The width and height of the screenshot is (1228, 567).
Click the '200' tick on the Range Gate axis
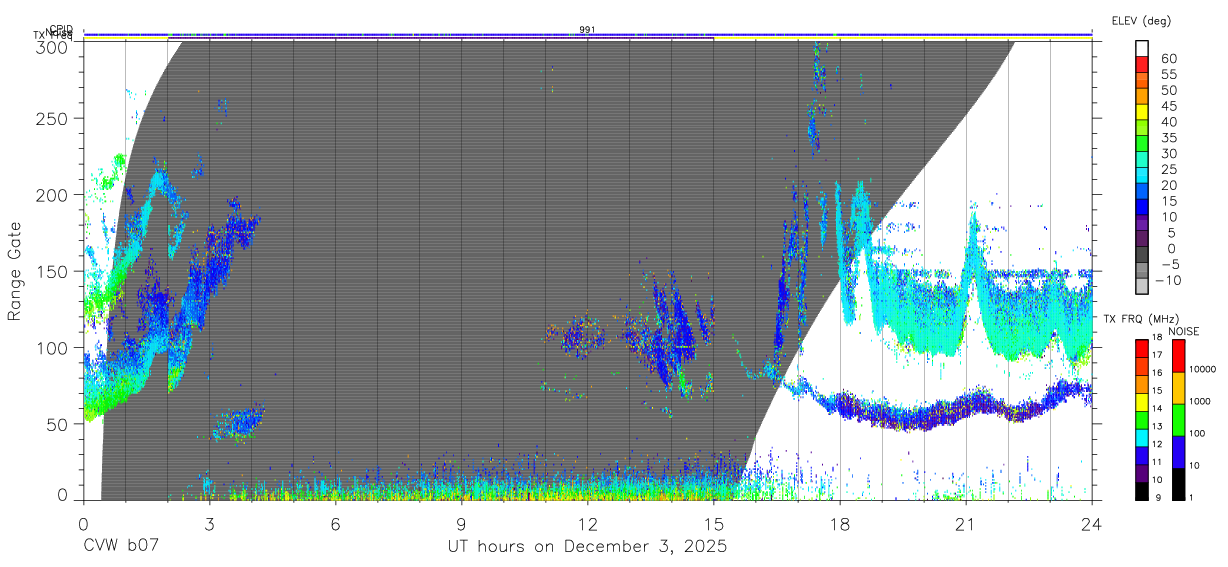point(53,195)
